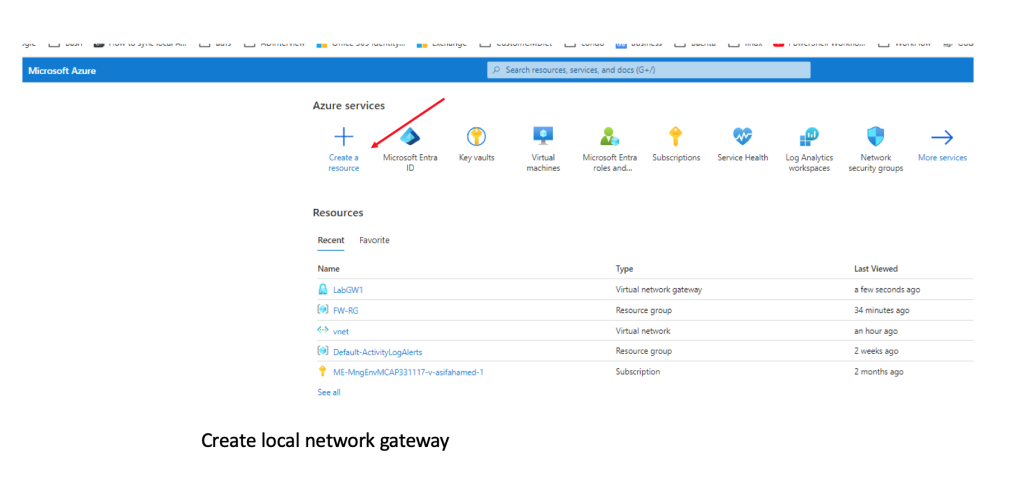Open Microsoft Entra roles and administrators icon

coord(609,138)
